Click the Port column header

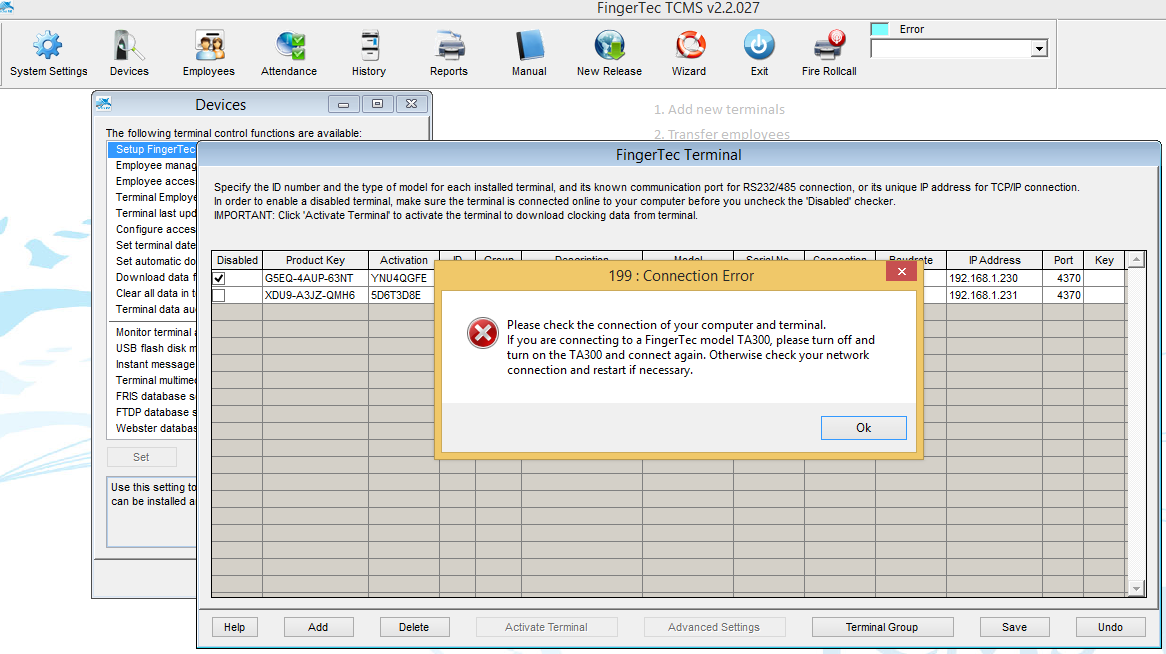coord(1063,260)
